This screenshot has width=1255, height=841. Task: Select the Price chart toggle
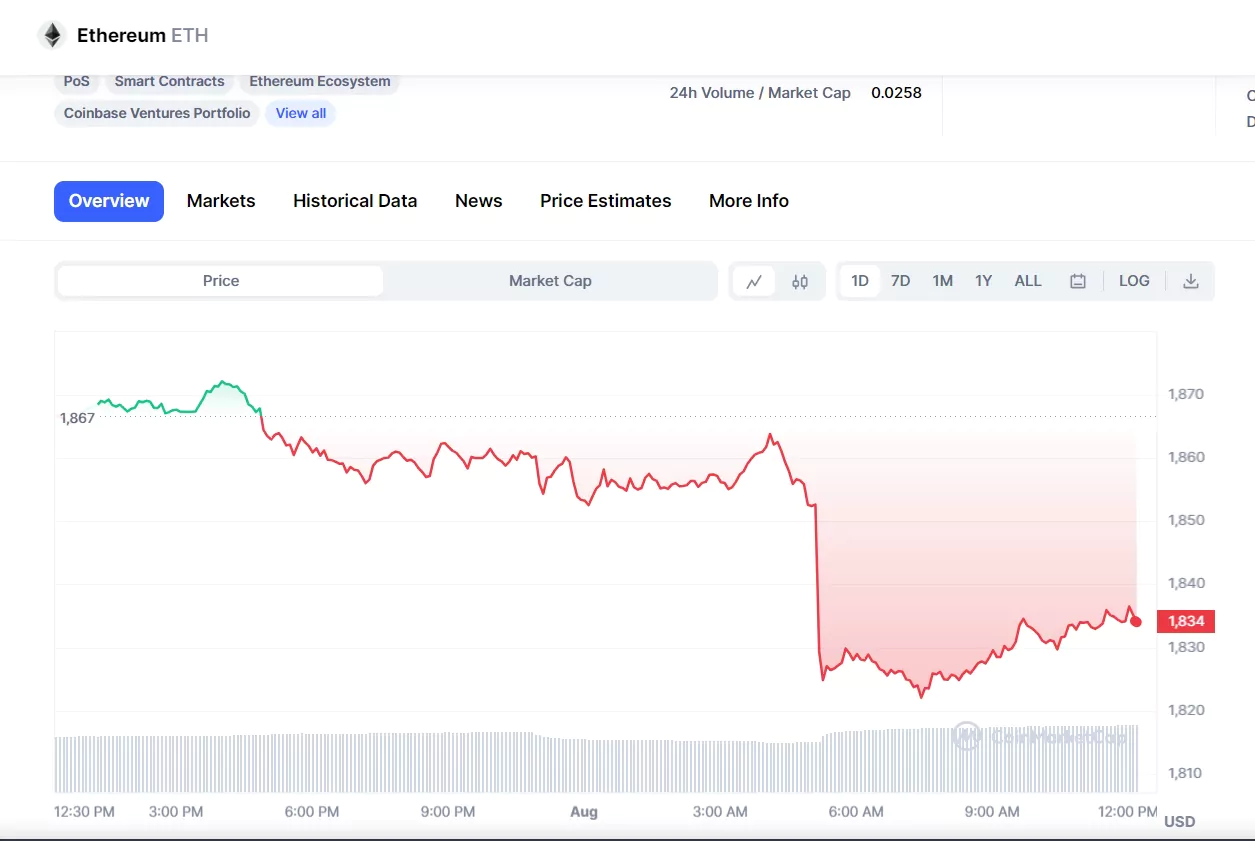(221, 281)
